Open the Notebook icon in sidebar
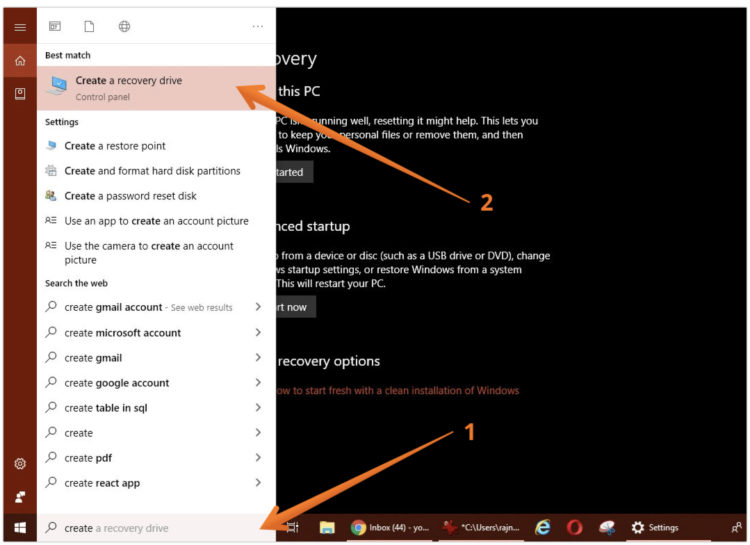 click(20, 93)
